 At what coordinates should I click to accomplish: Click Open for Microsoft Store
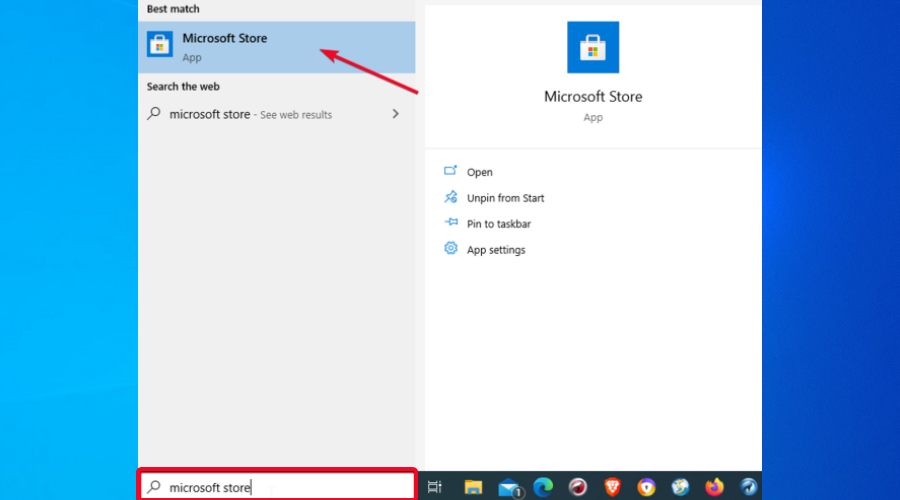pyautogui.click(x=479, y=172)
